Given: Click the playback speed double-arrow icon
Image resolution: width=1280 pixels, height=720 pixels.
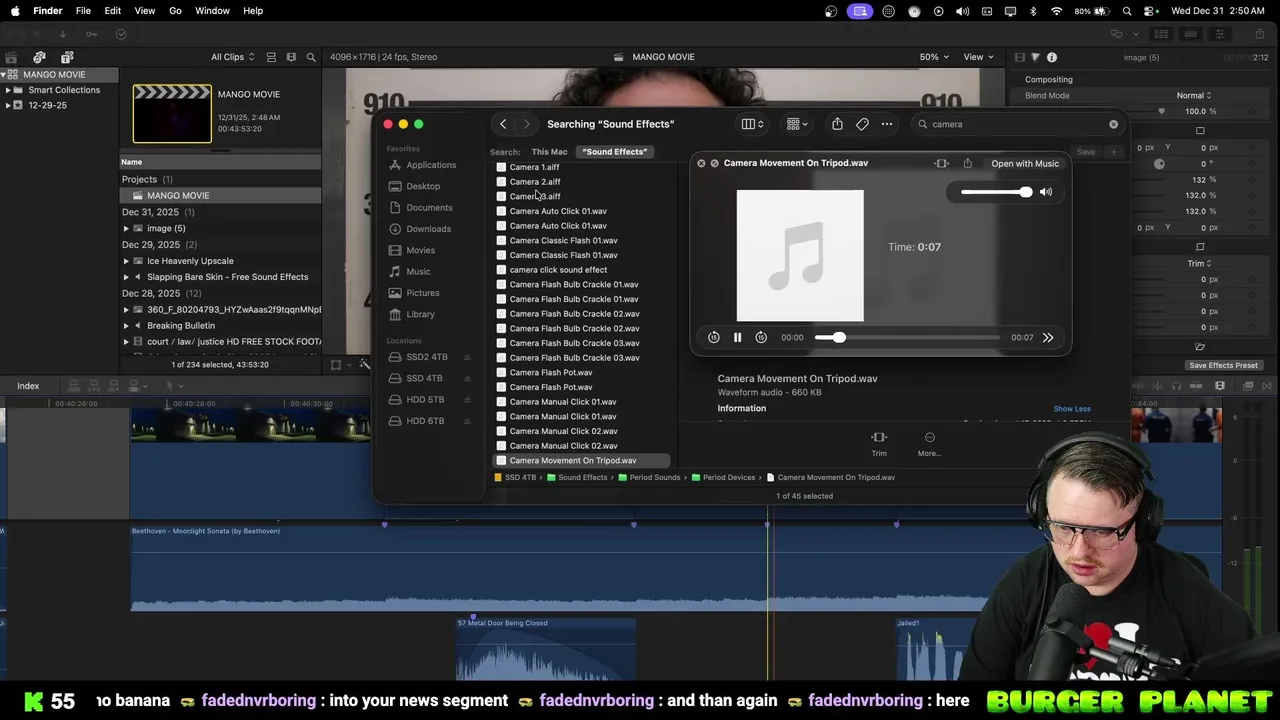Looking at the screenshot, I should 1048,338.
